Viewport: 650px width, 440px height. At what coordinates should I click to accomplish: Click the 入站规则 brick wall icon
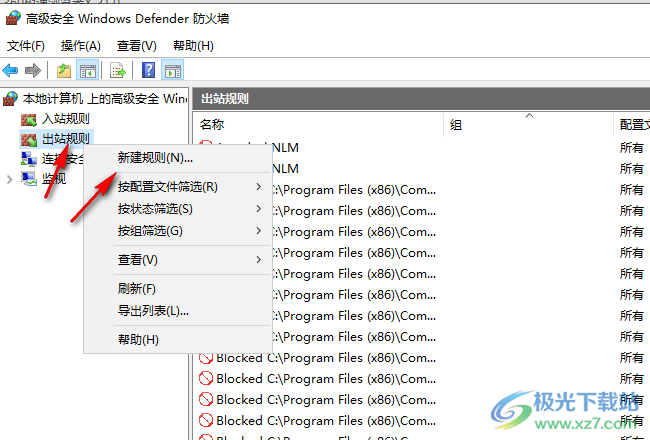[29, 119]
